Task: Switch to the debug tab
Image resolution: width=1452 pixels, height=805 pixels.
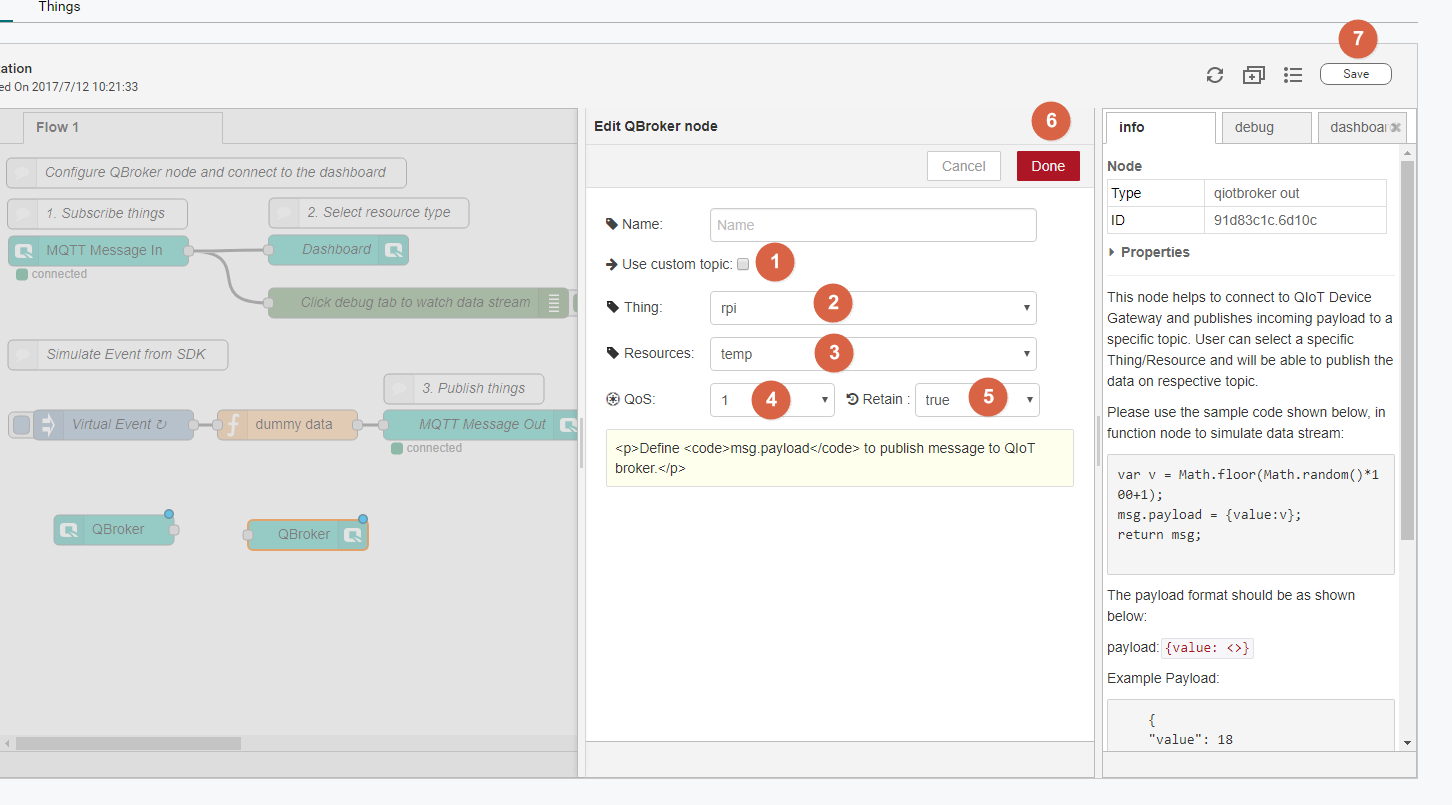Action: pyautogui.click(x=1254, y=128)
